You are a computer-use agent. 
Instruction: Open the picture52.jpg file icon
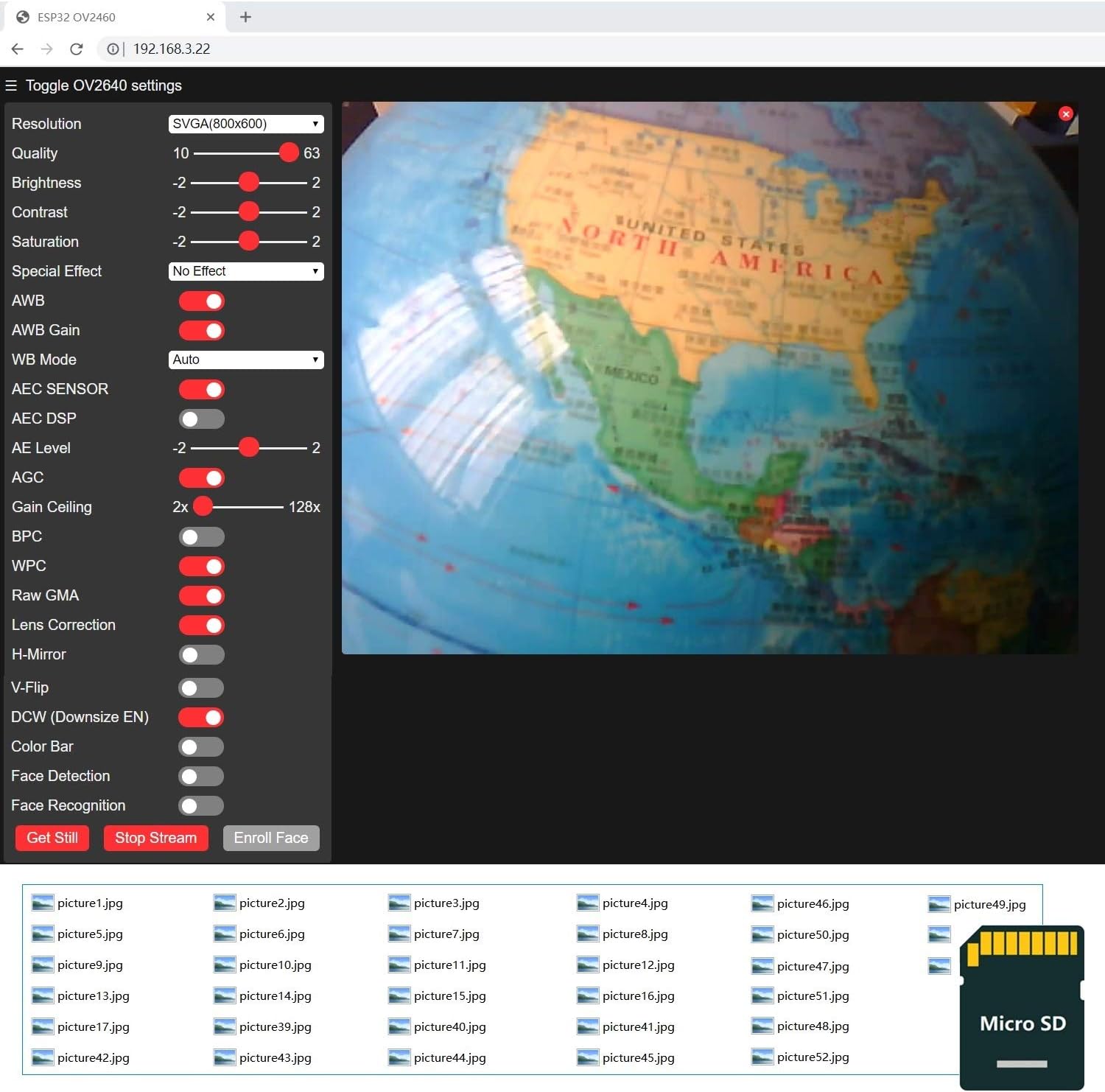coord(762,1057)
